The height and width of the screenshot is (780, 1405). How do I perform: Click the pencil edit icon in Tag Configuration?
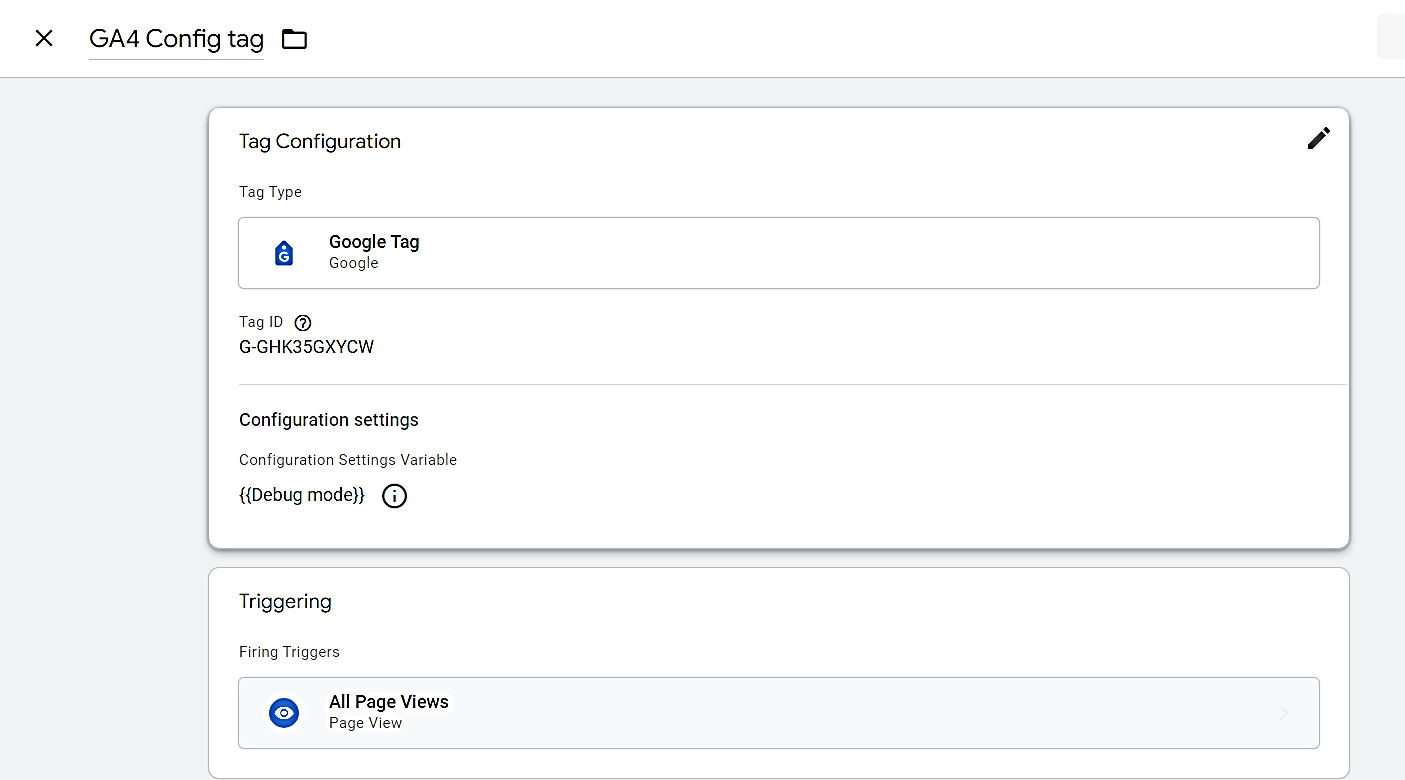pyautogui.click(x=1319, y=139)
